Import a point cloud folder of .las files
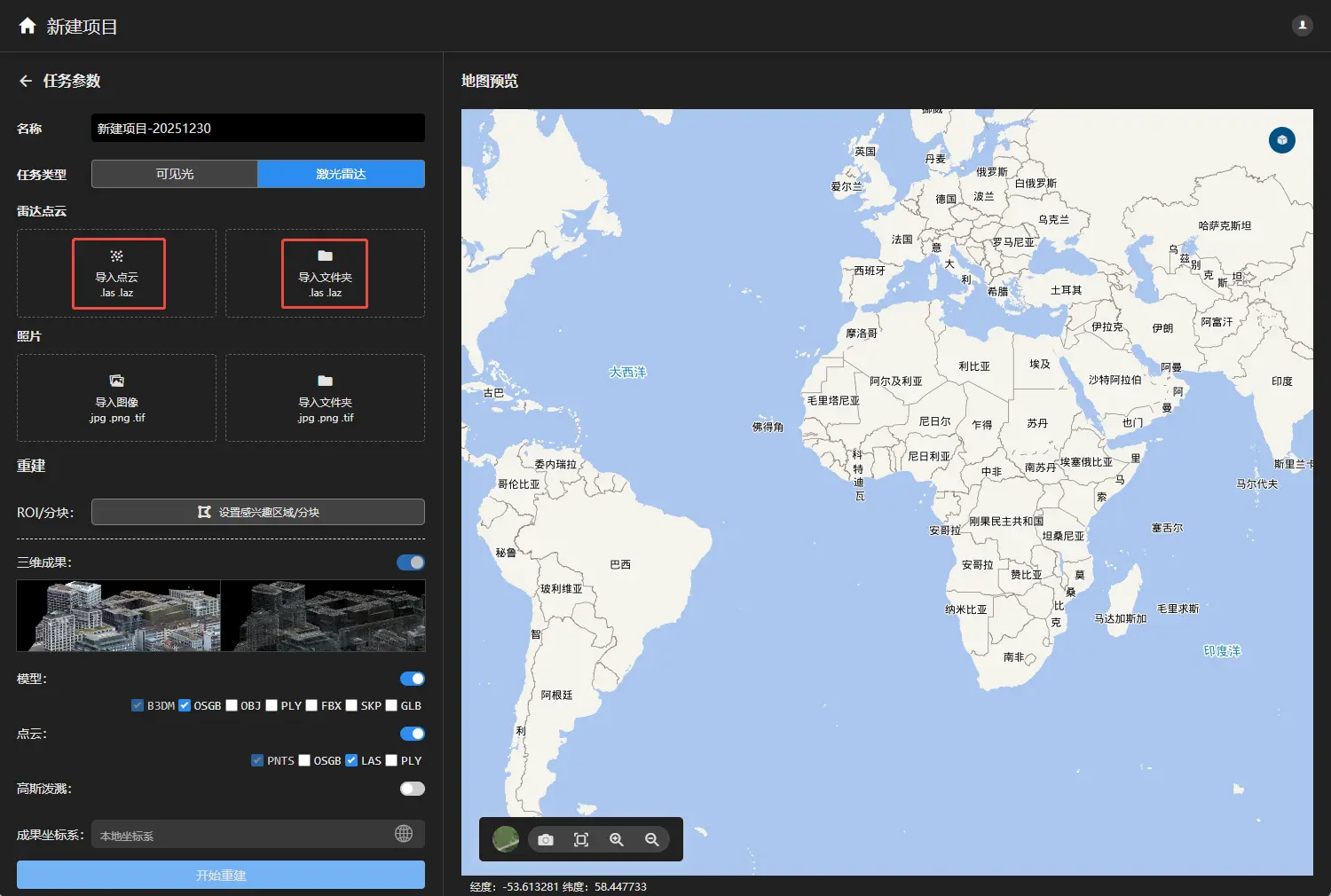 click(325, 273)
